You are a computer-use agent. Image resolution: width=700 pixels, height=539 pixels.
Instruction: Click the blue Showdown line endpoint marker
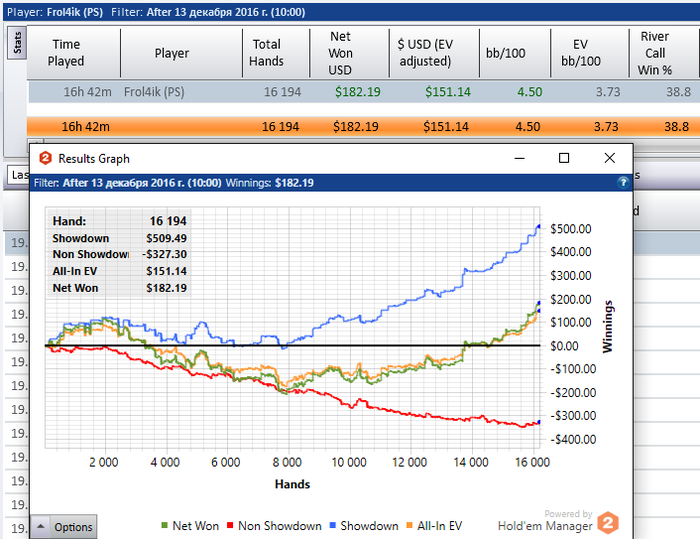click(x=539, y=227)
